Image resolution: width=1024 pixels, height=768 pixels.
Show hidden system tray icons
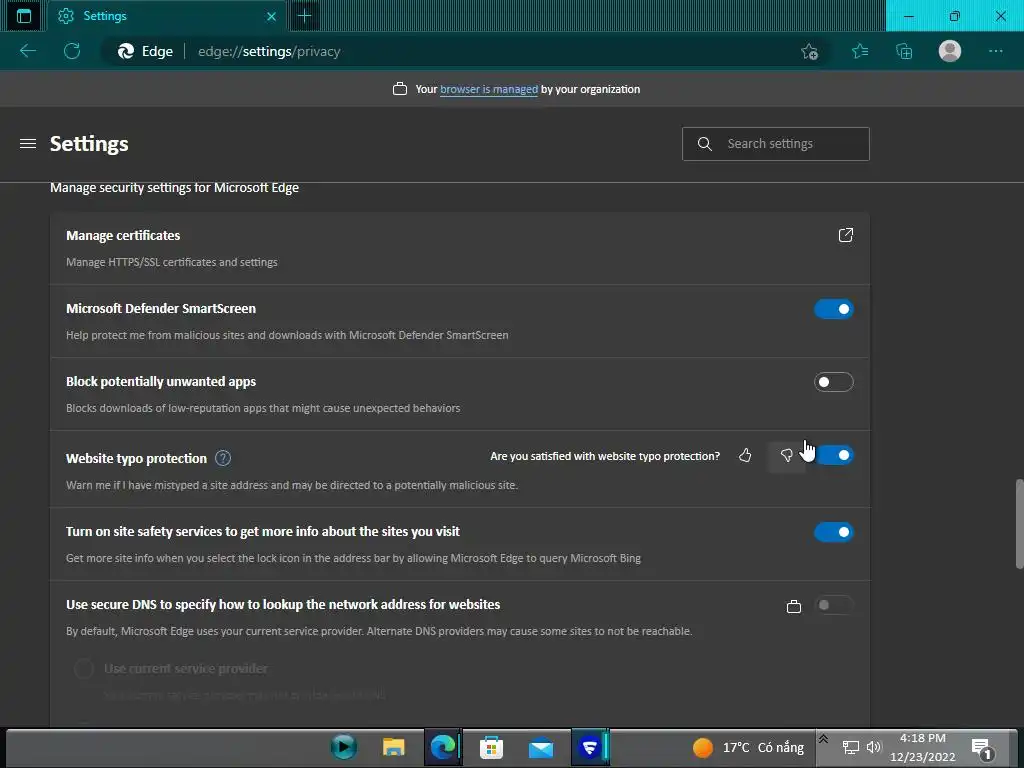pos(824,740)
